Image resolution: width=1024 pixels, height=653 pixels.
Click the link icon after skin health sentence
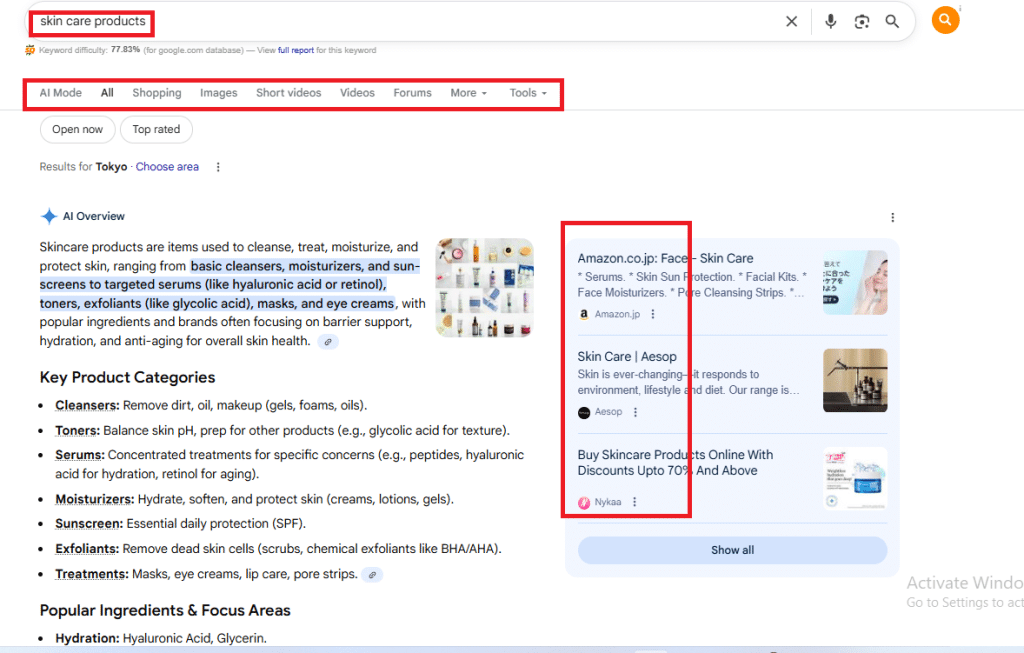328,342
